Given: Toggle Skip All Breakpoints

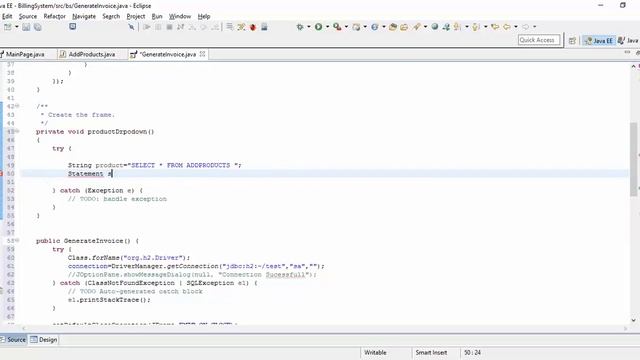Looking at the screenshot, I should coord(131,27).
